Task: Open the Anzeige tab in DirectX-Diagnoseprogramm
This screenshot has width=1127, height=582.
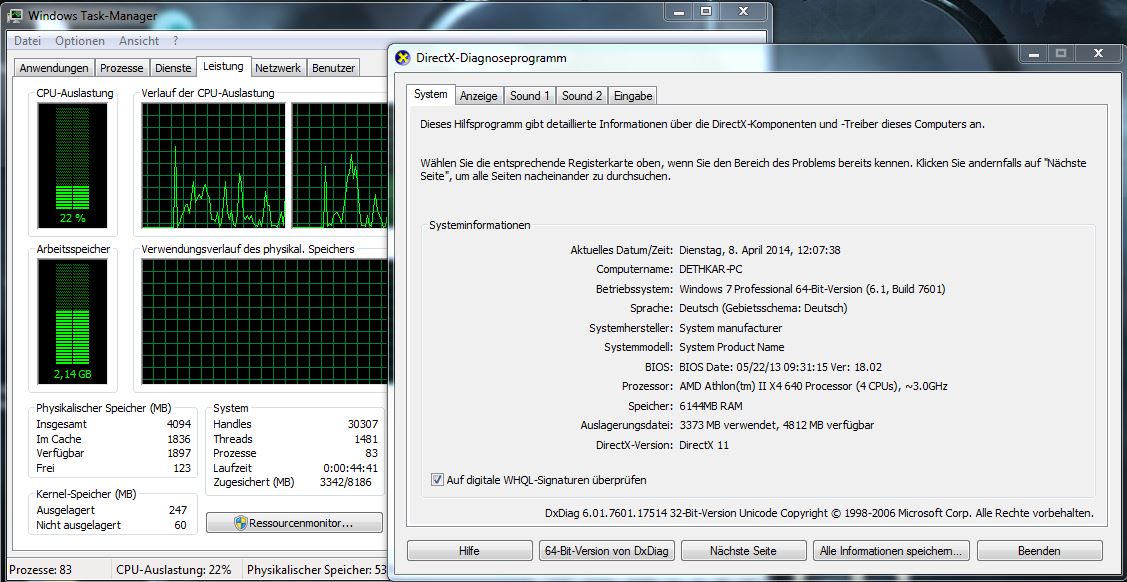Action: (x=479, y=96)
